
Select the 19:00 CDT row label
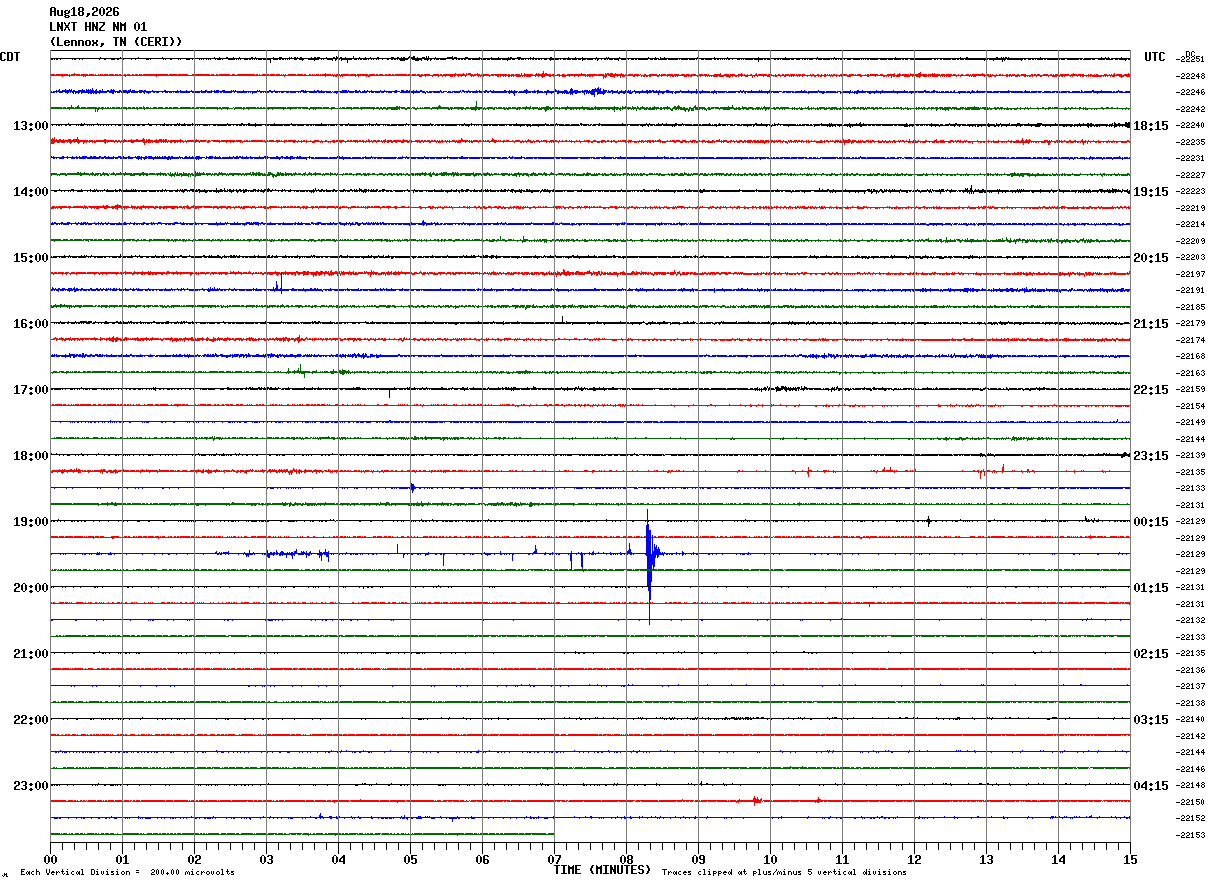[30, 522]
